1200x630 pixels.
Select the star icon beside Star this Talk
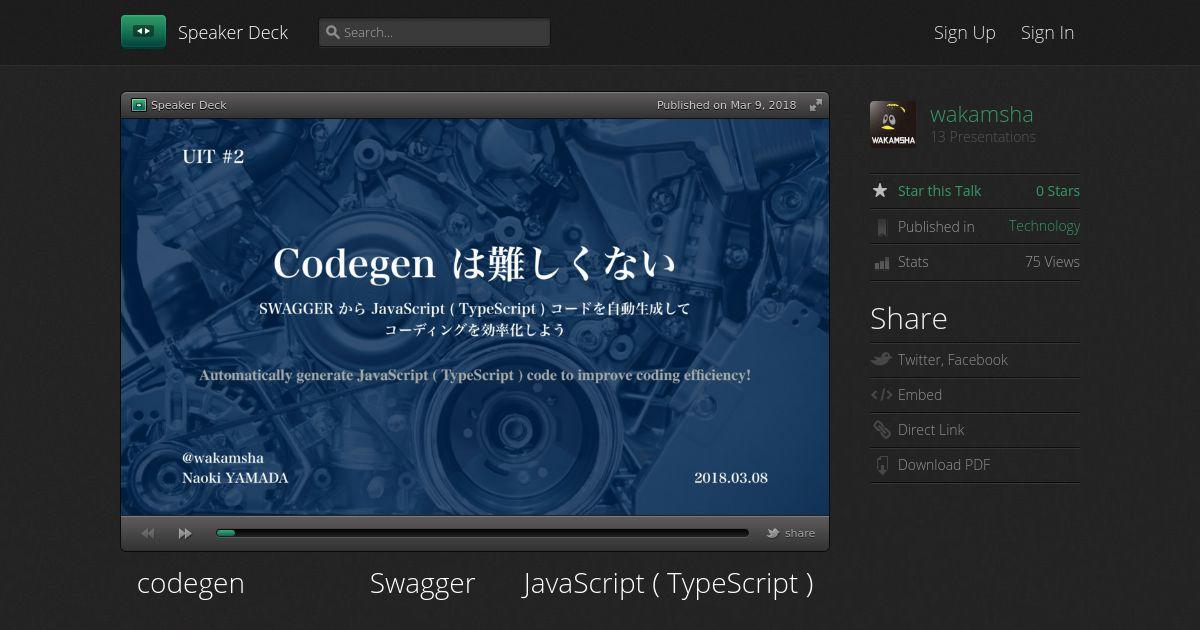pos(880,190)
